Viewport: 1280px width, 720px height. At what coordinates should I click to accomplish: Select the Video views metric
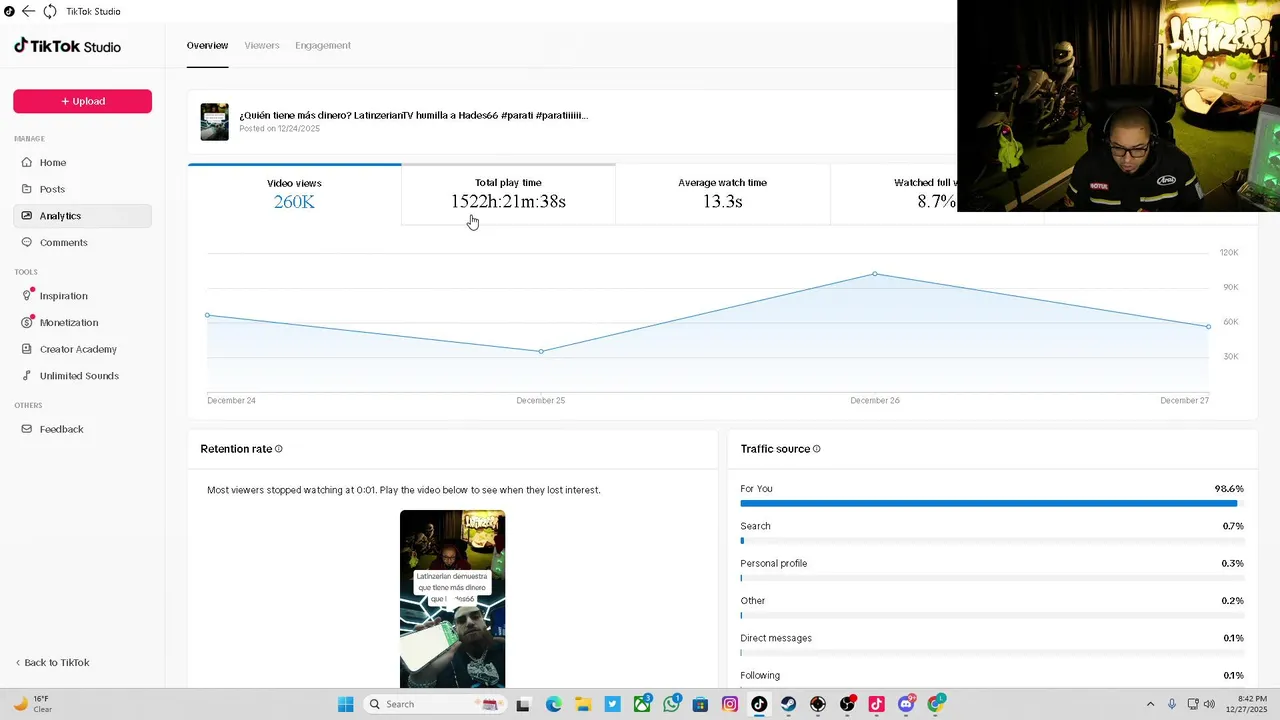294,194
